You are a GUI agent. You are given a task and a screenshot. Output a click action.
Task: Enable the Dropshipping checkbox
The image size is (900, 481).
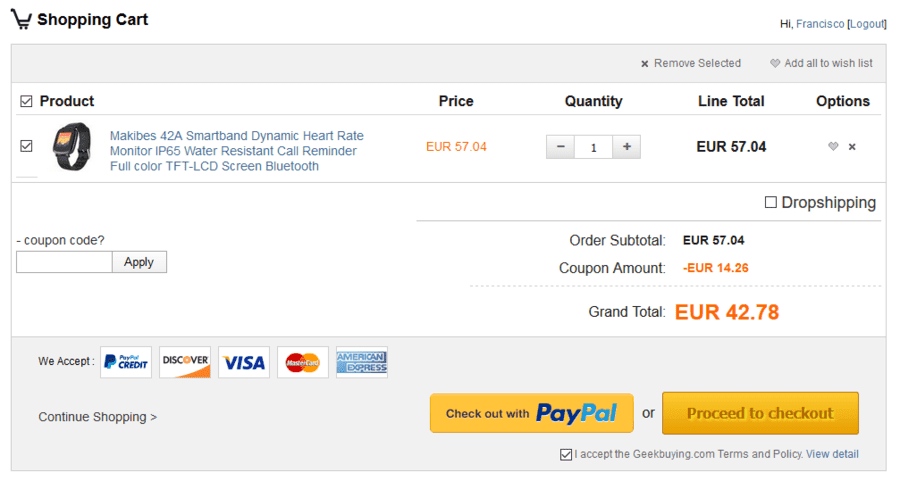click(x=771, y=202)
